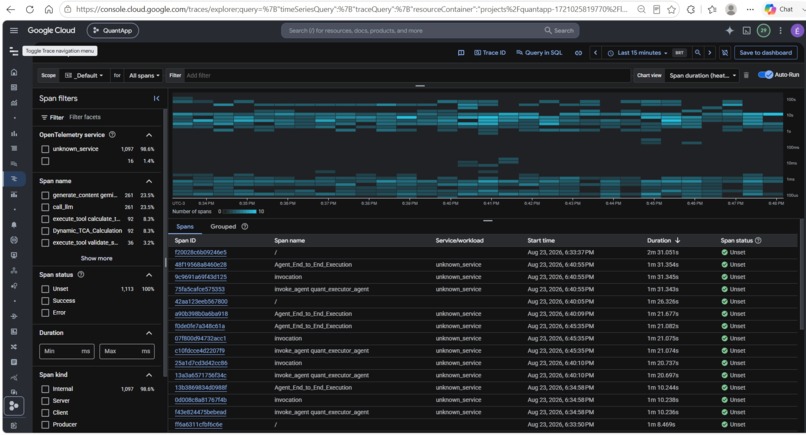Collapse Span name facet section

(x=149, y=181)
